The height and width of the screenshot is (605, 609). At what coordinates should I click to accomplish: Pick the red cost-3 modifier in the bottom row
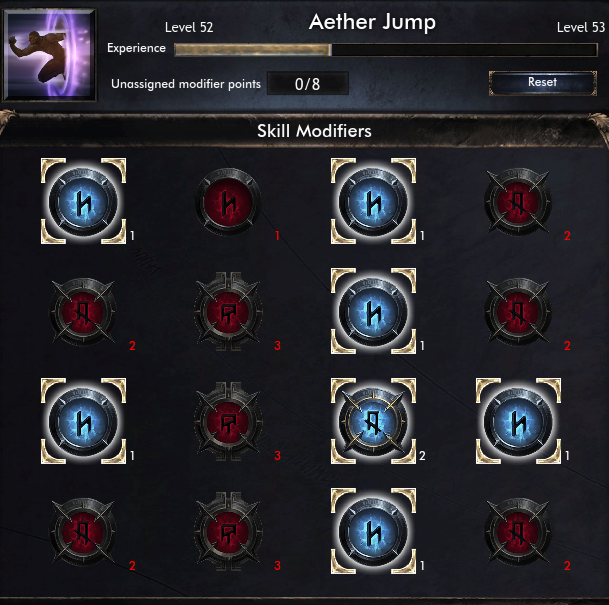point(228,531)
